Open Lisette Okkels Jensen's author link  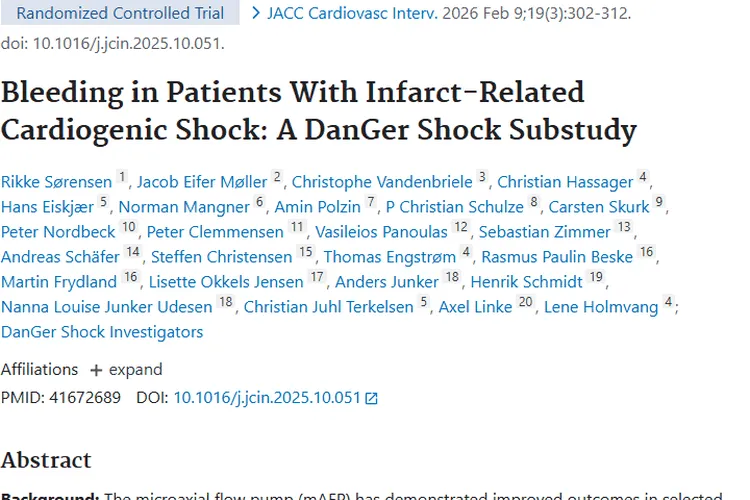pos(227,282)
